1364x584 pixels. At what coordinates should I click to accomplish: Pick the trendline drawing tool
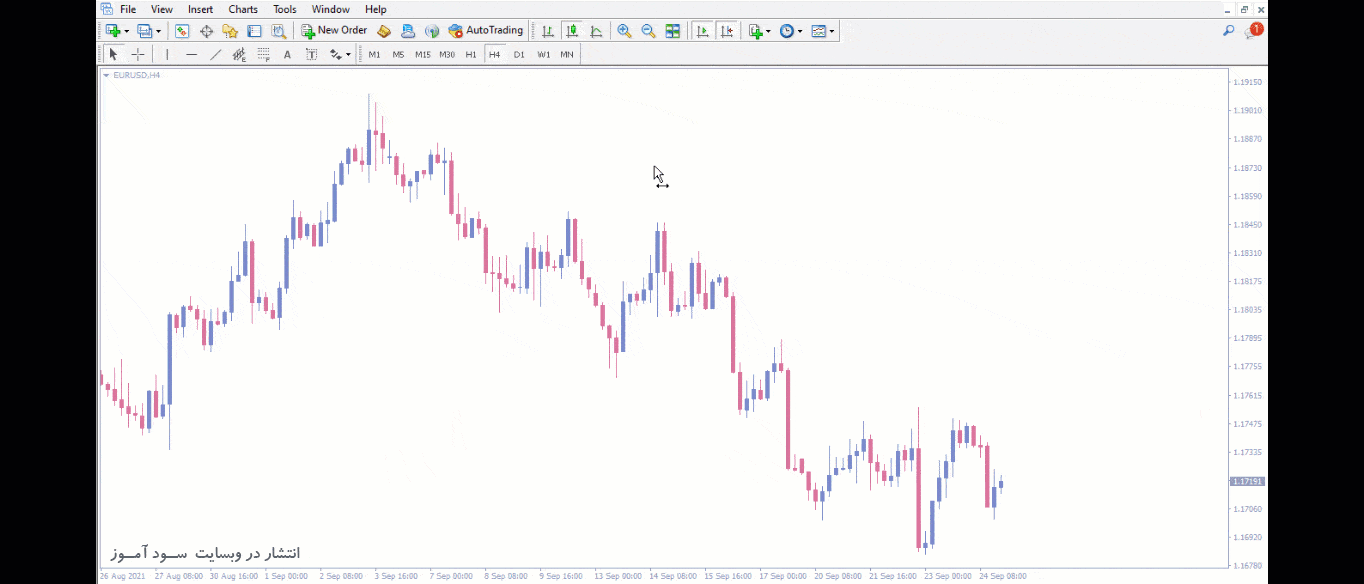tap(215, 54)
